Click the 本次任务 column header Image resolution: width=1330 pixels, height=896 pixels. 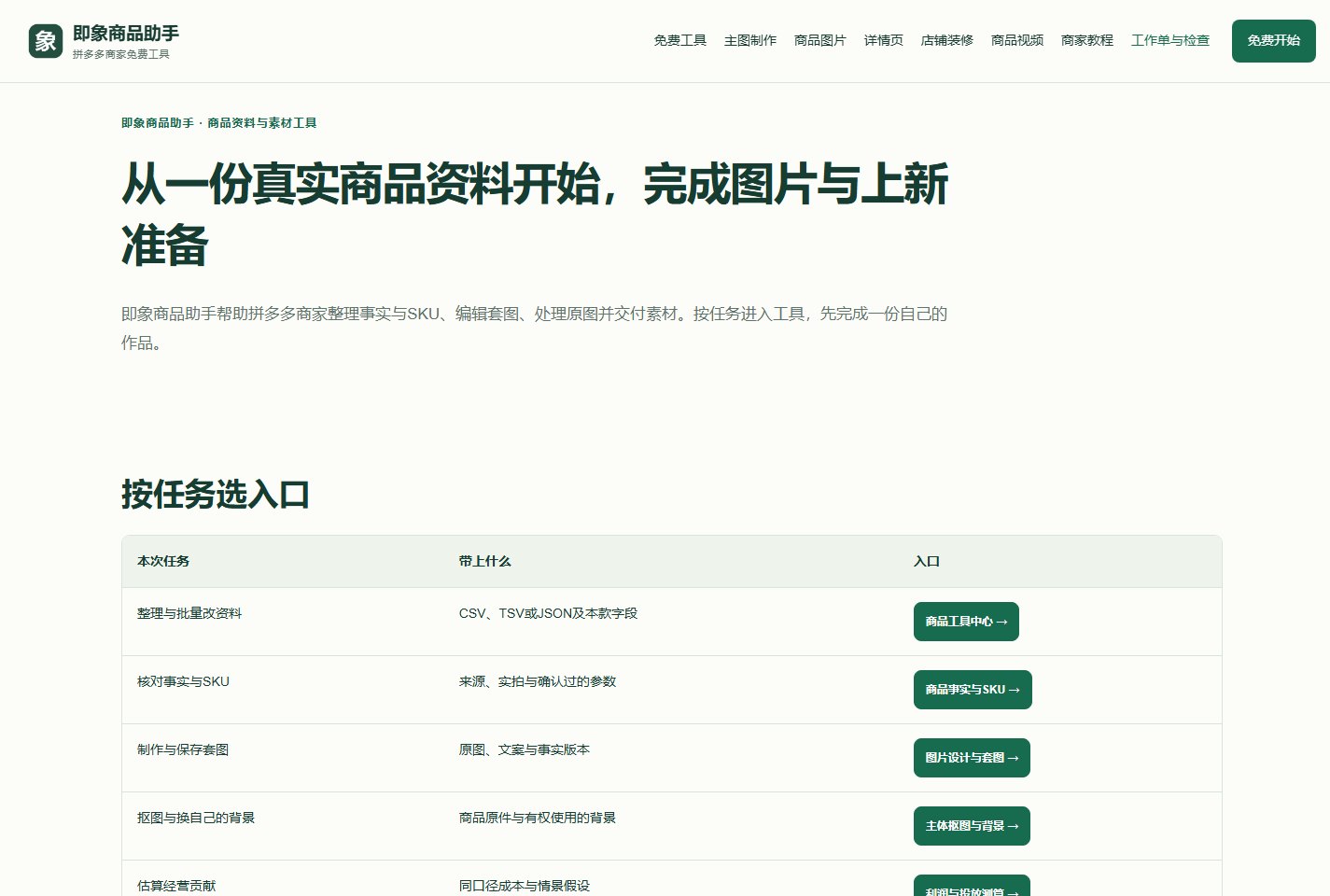(163, 561)
